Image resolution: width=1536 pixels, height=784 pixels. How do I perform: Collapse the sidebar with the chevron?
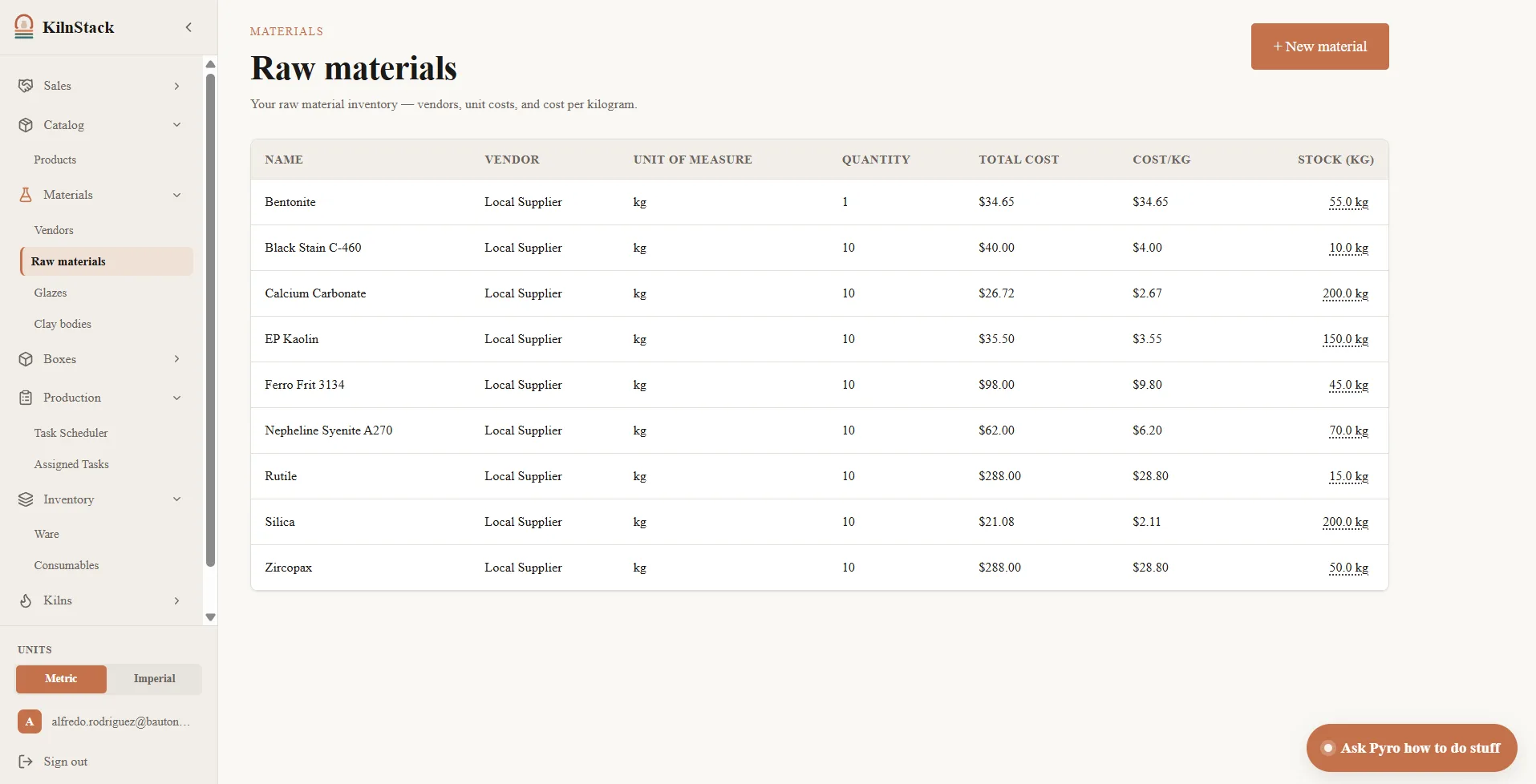pos(188,27)
